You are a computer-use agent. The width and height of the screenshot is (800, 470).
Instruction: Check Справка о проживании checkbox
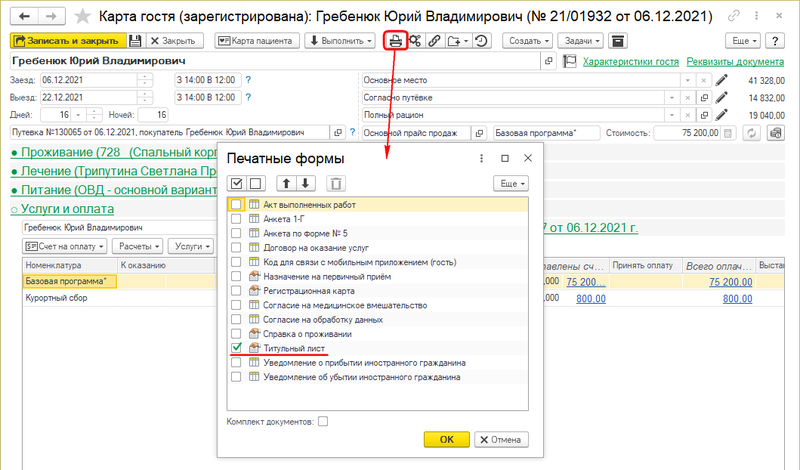236,334
